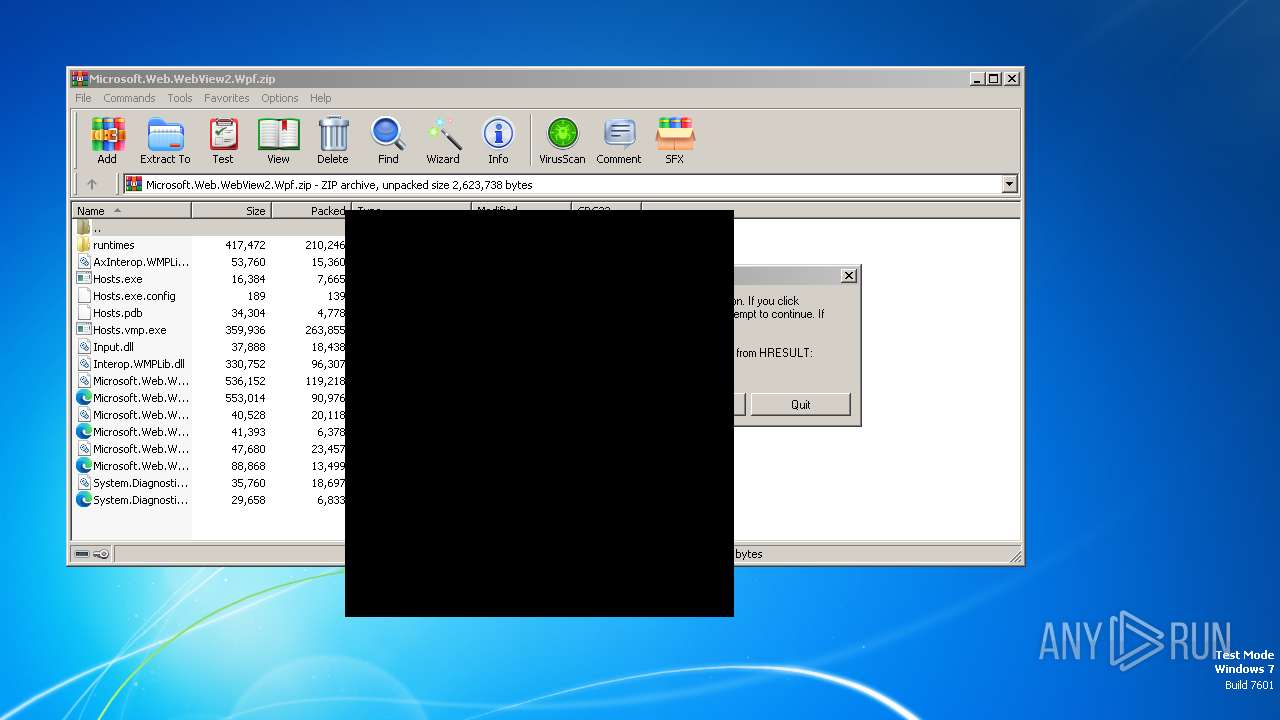Open the Commands menu

click(x=129, y=98)
